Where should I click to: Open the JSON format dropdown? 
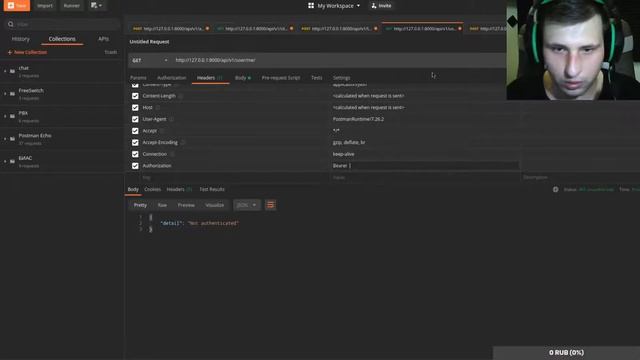[247, 205]
